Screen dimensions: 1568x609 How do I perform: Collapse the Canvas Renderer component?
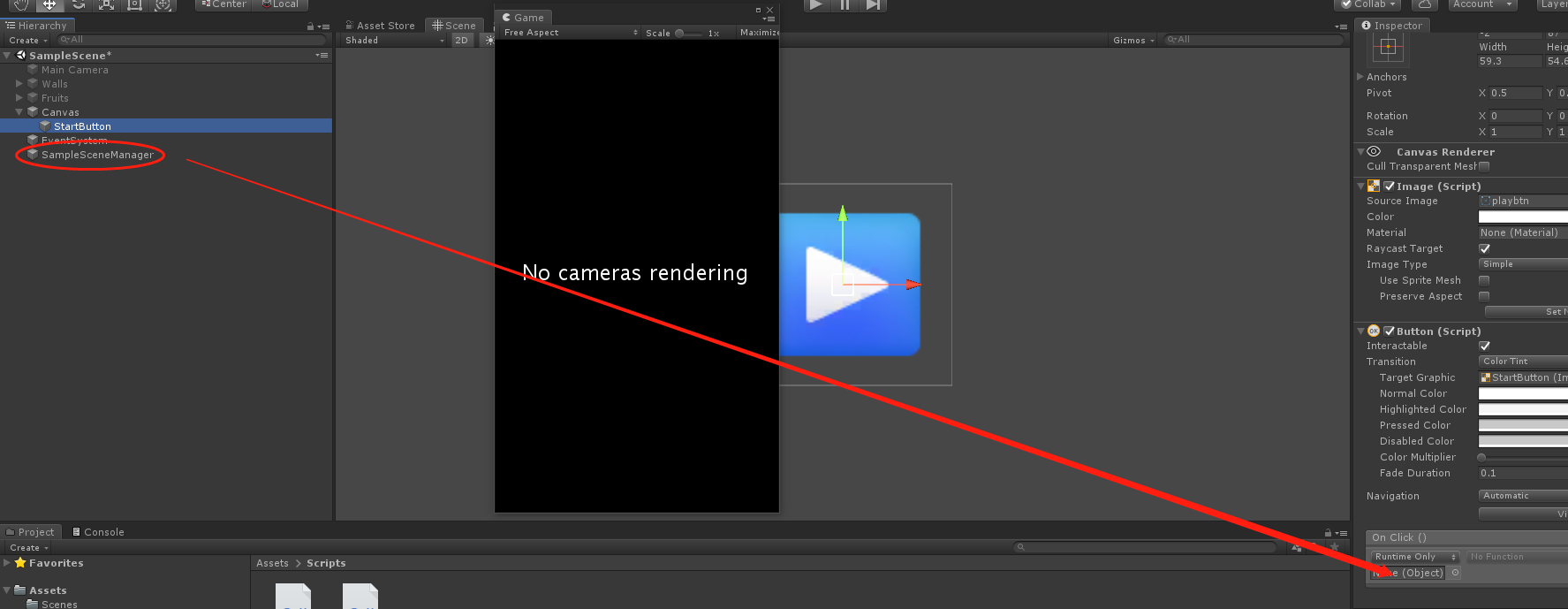(x=1360, y=152)
